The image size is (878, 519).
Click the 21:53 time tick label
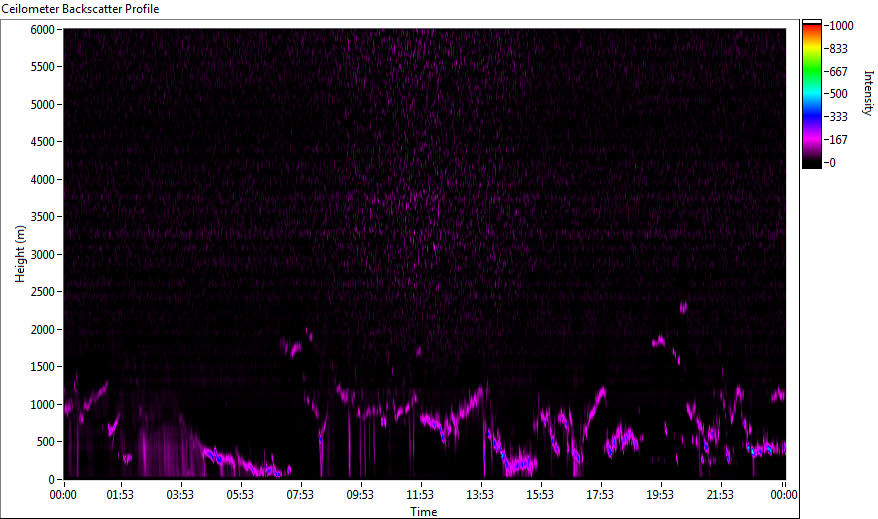[720, 495]
